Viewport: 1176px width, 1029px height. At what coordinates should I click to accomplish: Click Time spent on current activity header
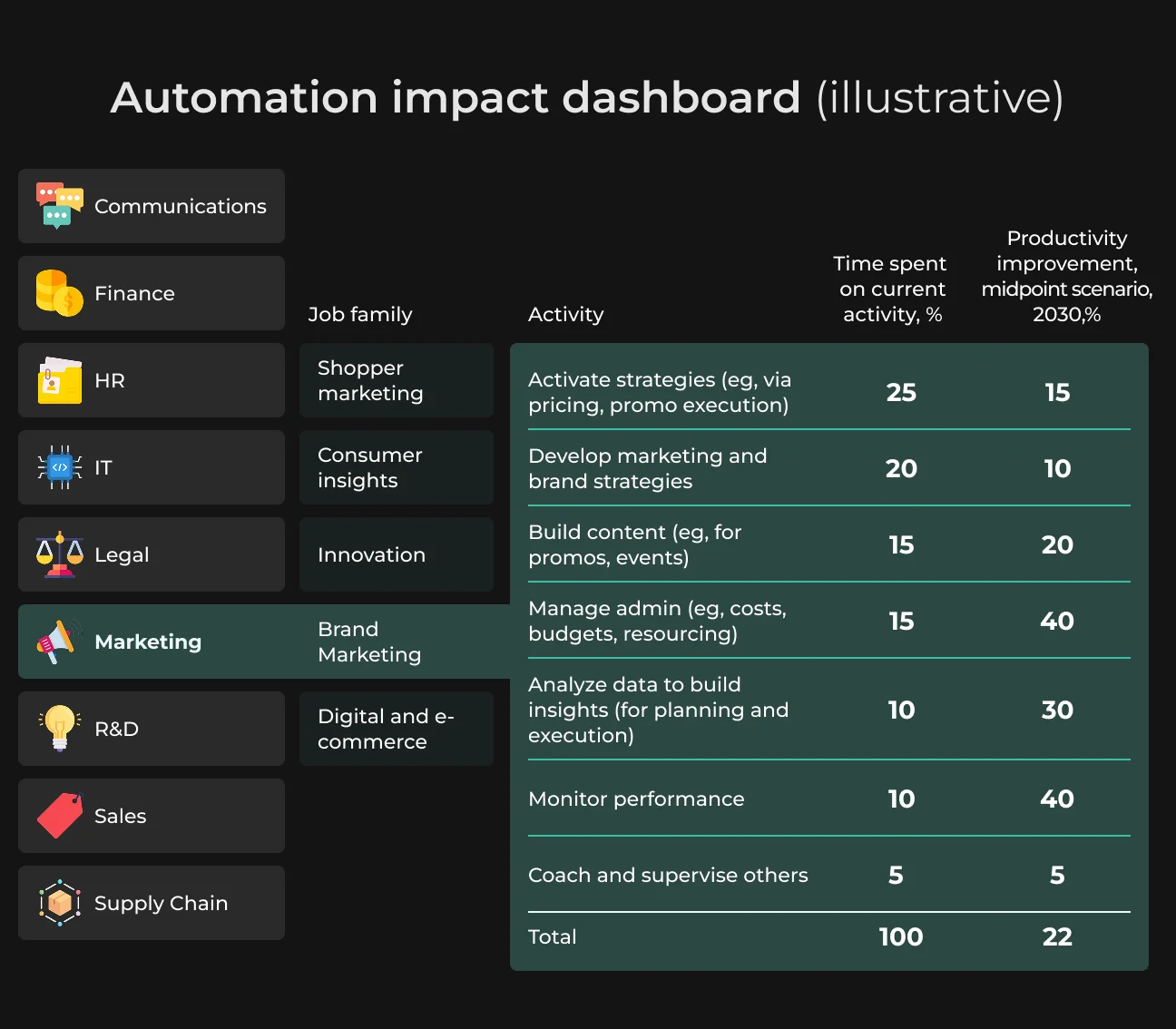click(x=890, y=289)
